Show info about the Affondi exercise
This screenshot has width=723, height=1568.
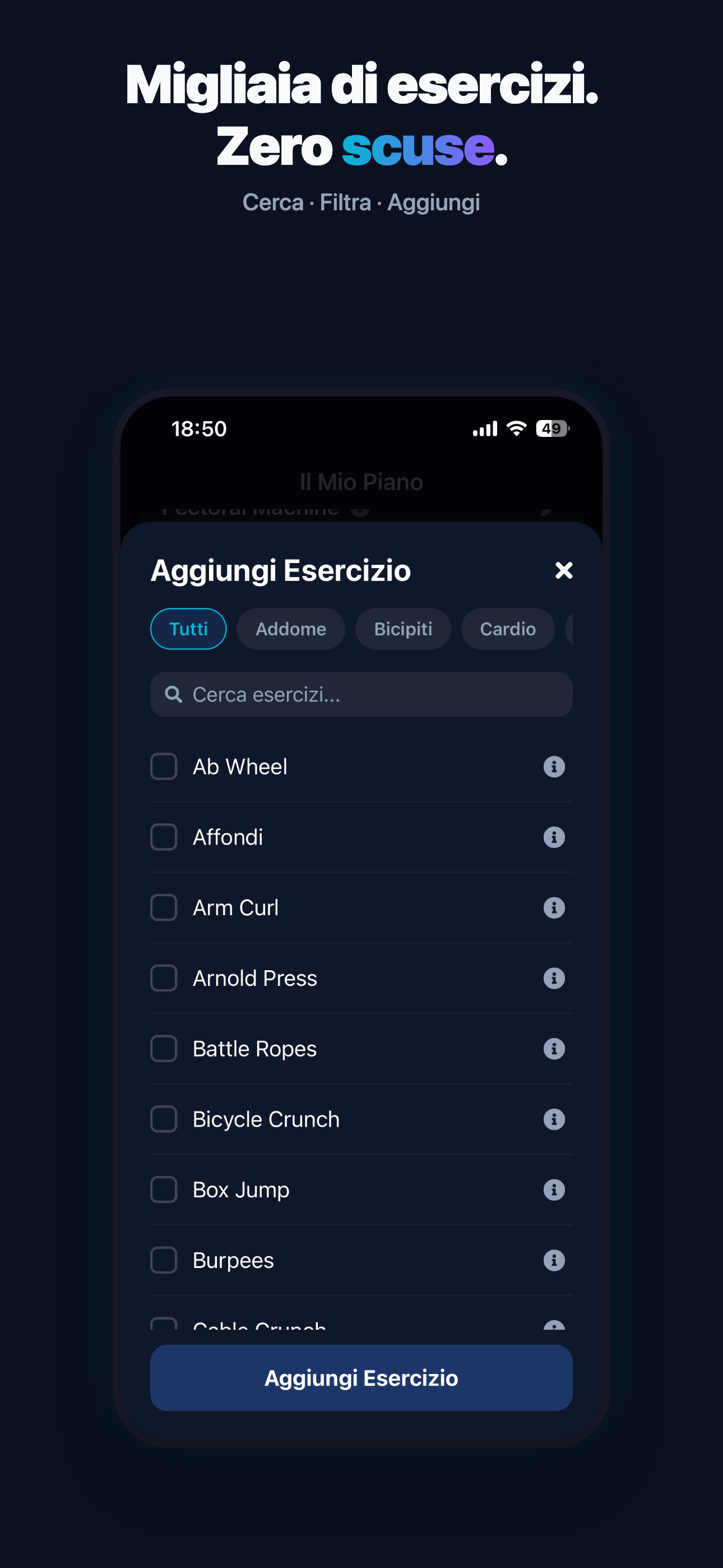coord(554,837)
